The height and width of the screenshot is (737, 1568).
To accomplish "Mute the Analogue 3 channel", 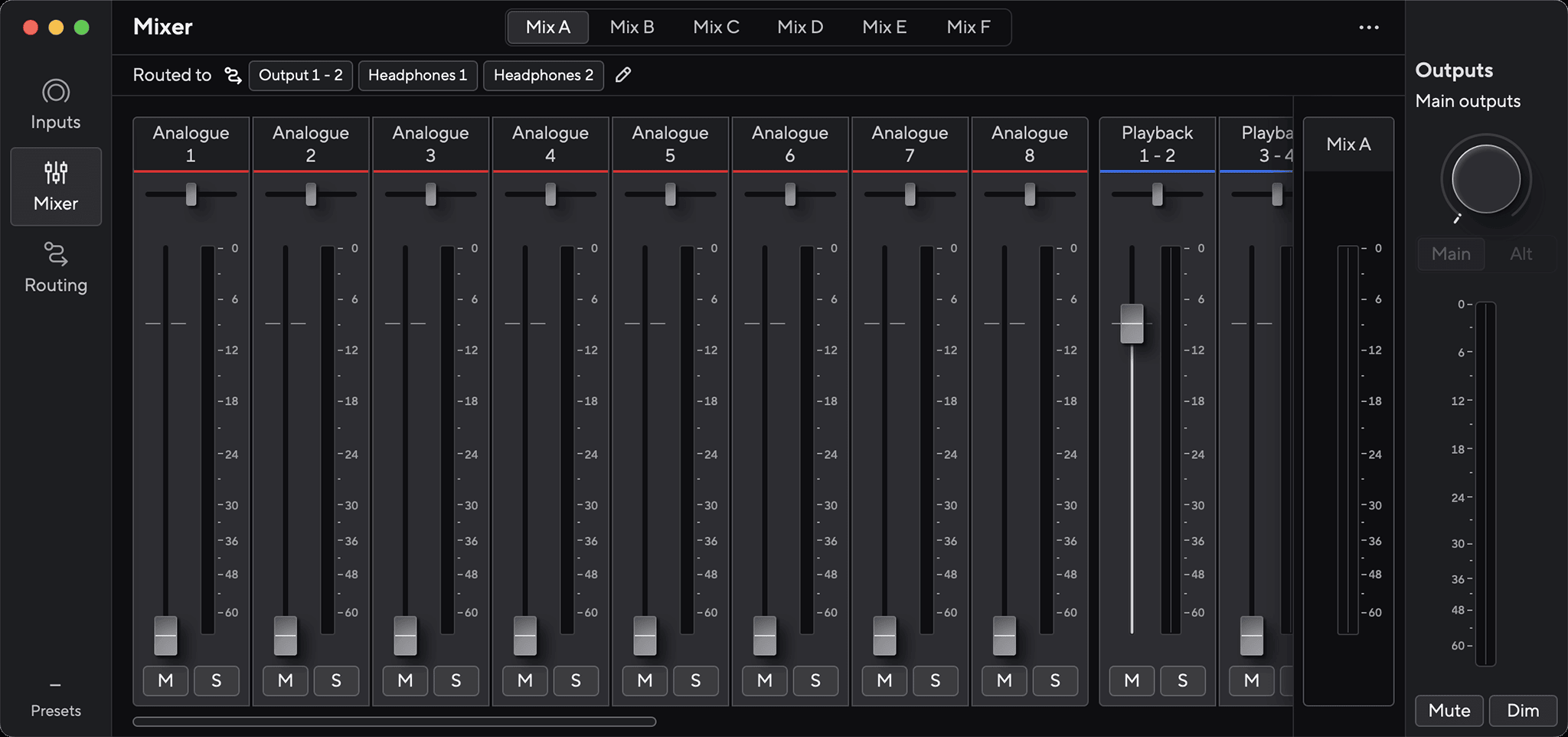I will (405, 680).
